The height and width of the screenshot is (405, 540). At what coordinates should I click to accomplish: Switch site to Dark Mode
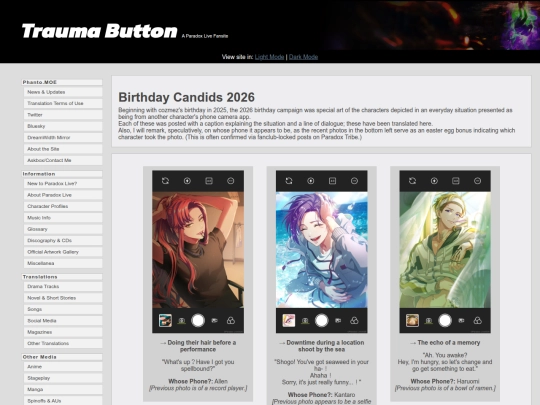coord(303,57)
